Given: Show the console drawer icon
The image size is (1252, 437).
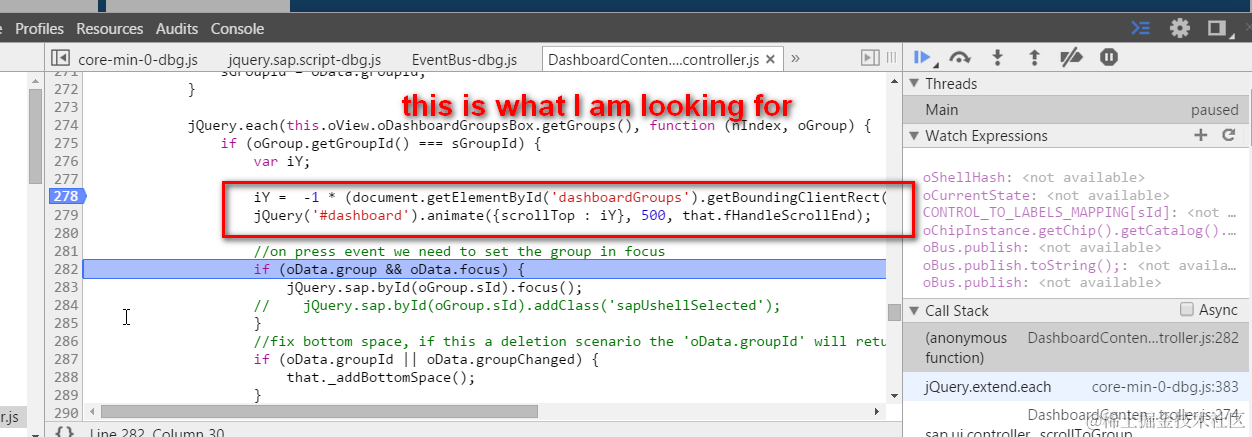Looking at the screenshot, I should [x=1141, y=28].
